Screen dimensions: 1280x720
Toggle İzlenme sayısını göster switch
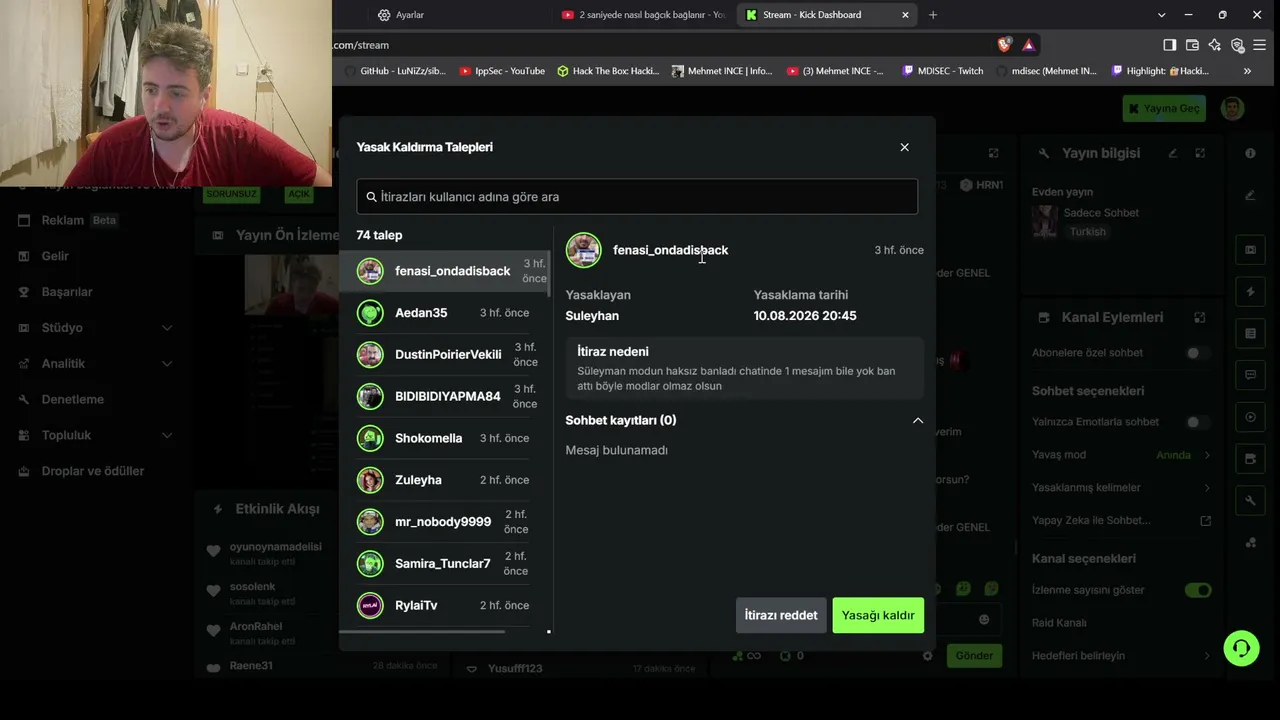click(x=1198, y=590)
